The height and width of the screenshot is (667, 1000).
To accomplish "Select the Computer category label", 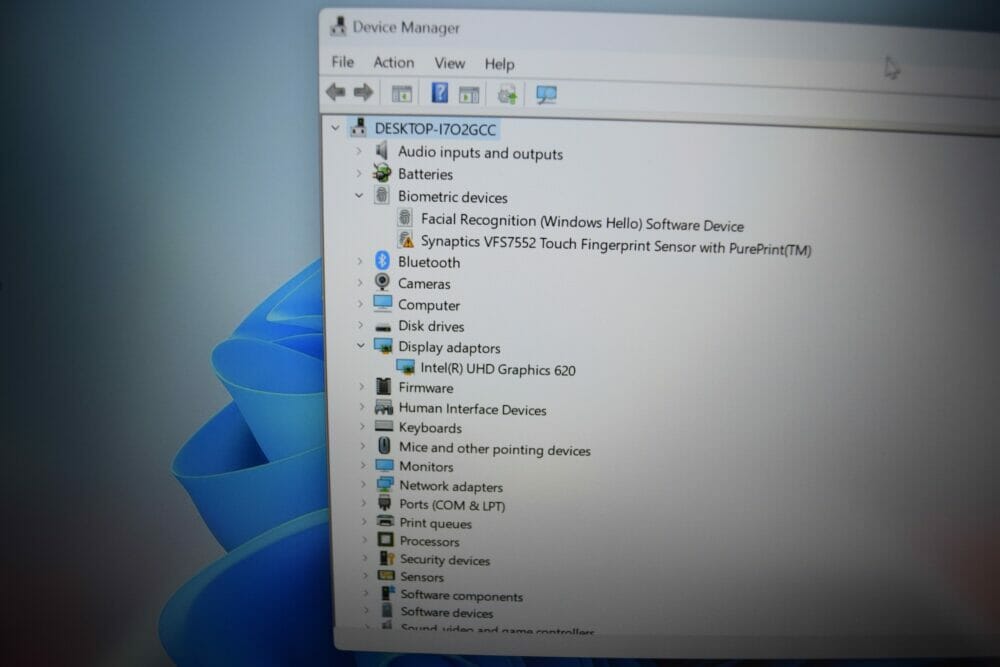I will (x=429, y=305).
